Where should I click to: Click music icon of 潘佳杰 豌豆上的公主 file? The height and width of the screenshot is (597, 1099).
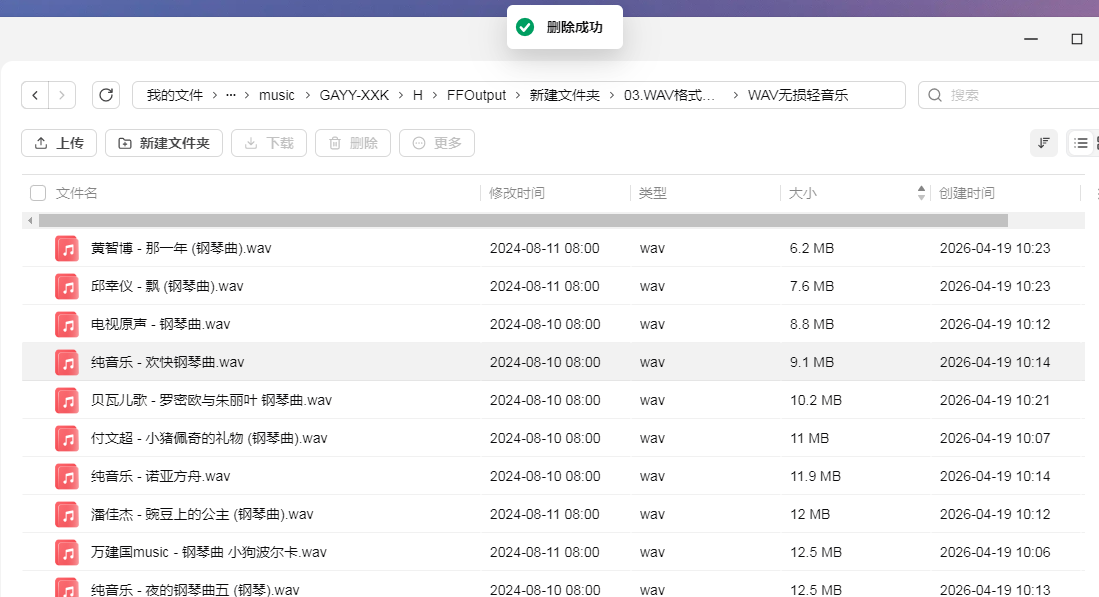tap(67, 514)
